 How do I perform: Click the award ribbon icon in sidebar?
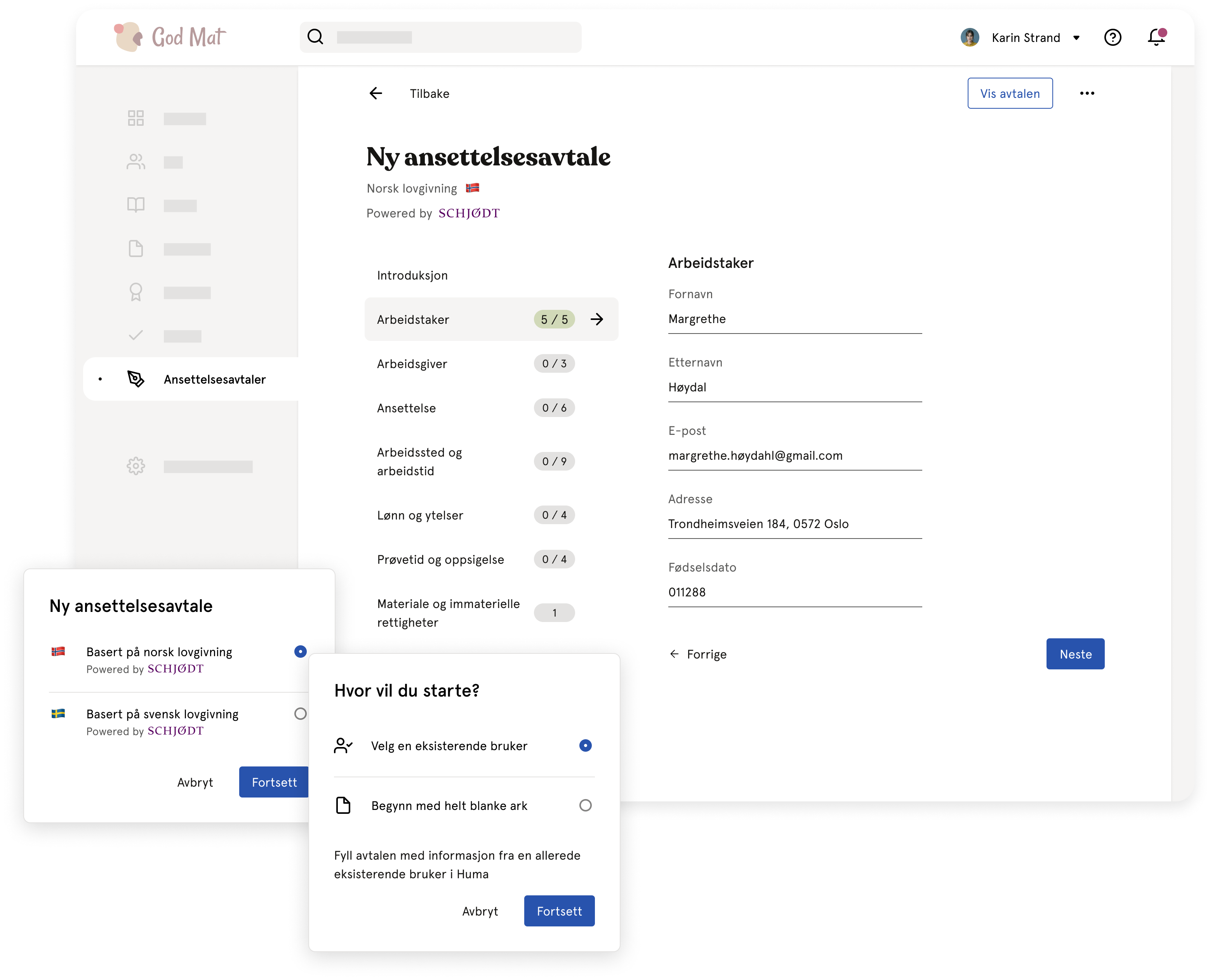pos(136,292)
